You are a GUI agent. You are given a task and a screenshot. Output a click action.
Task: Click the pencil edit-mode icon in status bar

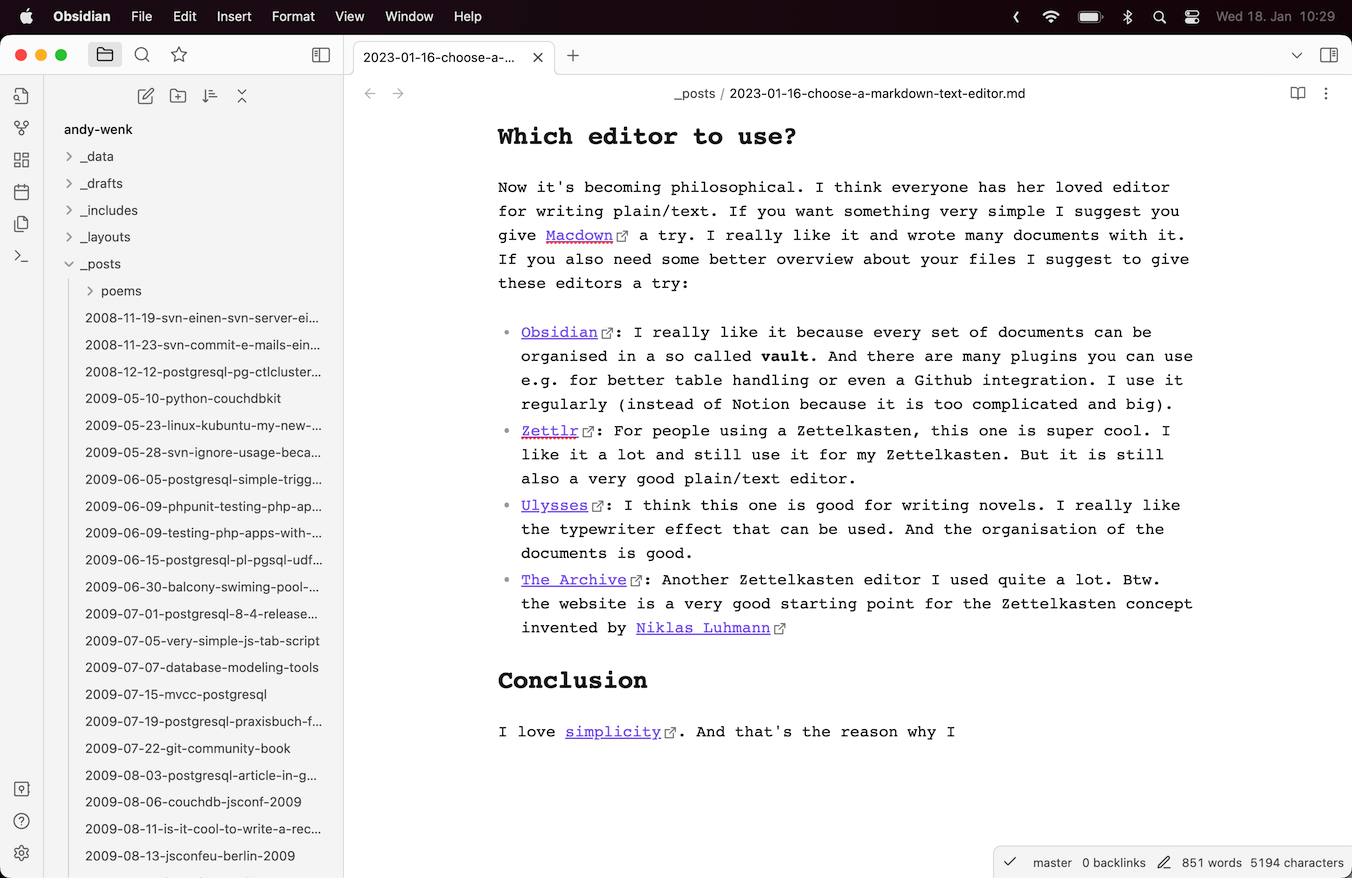tap(1164, 862)
